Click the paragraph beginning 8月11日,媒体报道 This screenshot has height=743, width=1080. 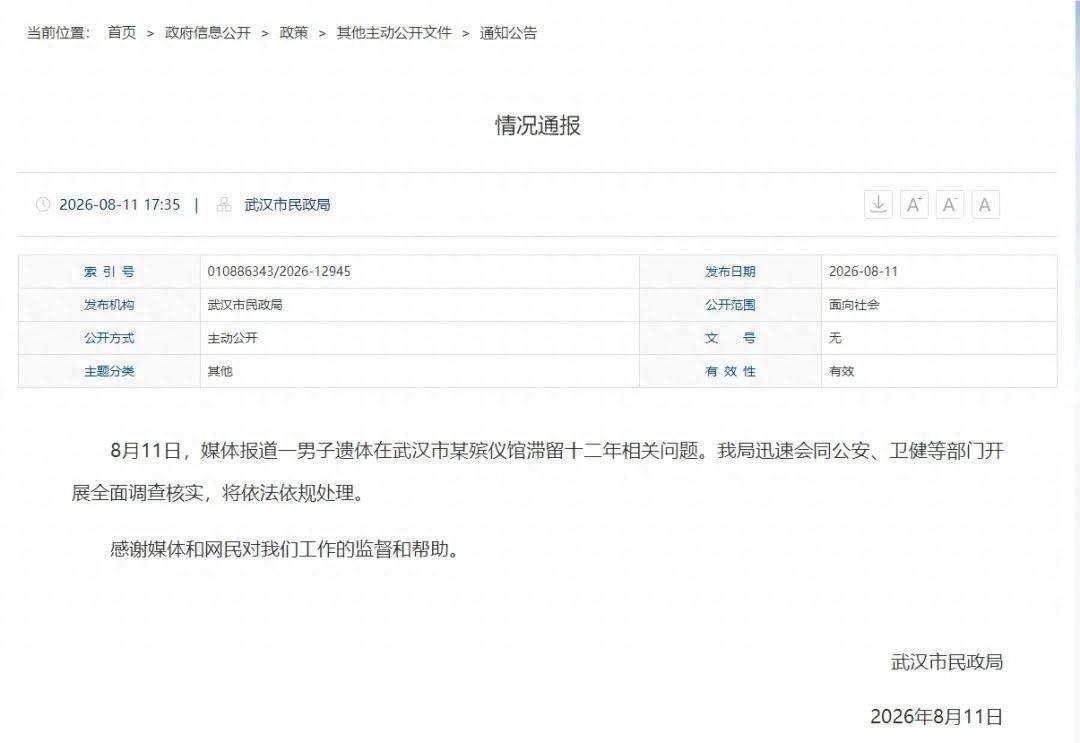pyautogui.click(x=538, y=472)
